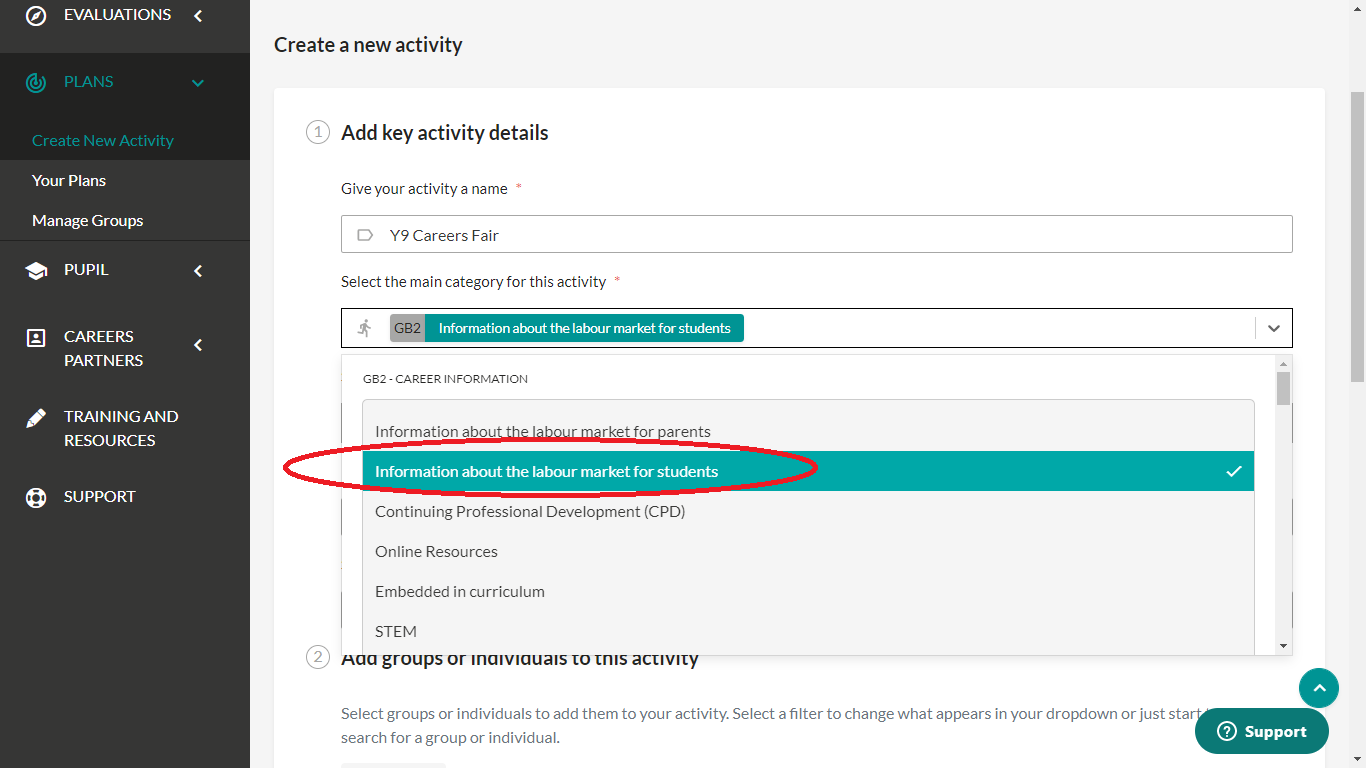Click the tag icon in activity name field

tap(365, 235)
